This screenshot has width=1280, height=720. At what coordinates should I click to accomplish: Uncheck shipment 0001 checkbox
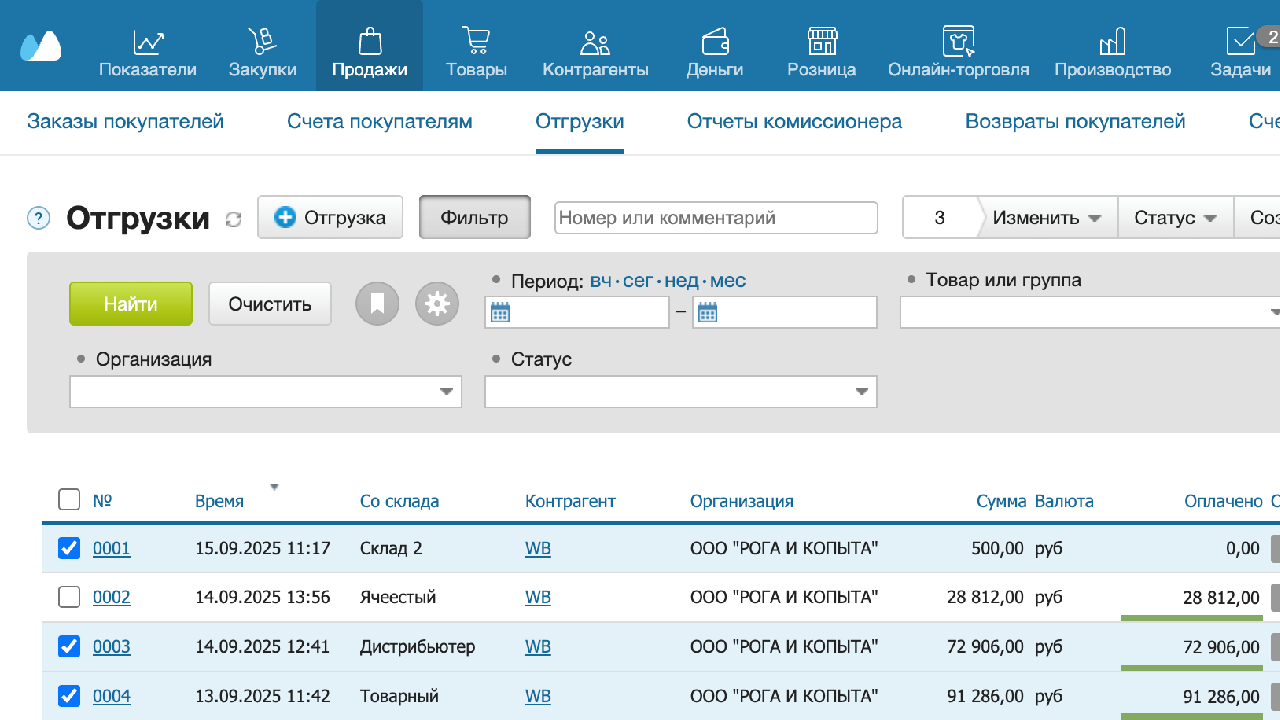pos(69,548)
